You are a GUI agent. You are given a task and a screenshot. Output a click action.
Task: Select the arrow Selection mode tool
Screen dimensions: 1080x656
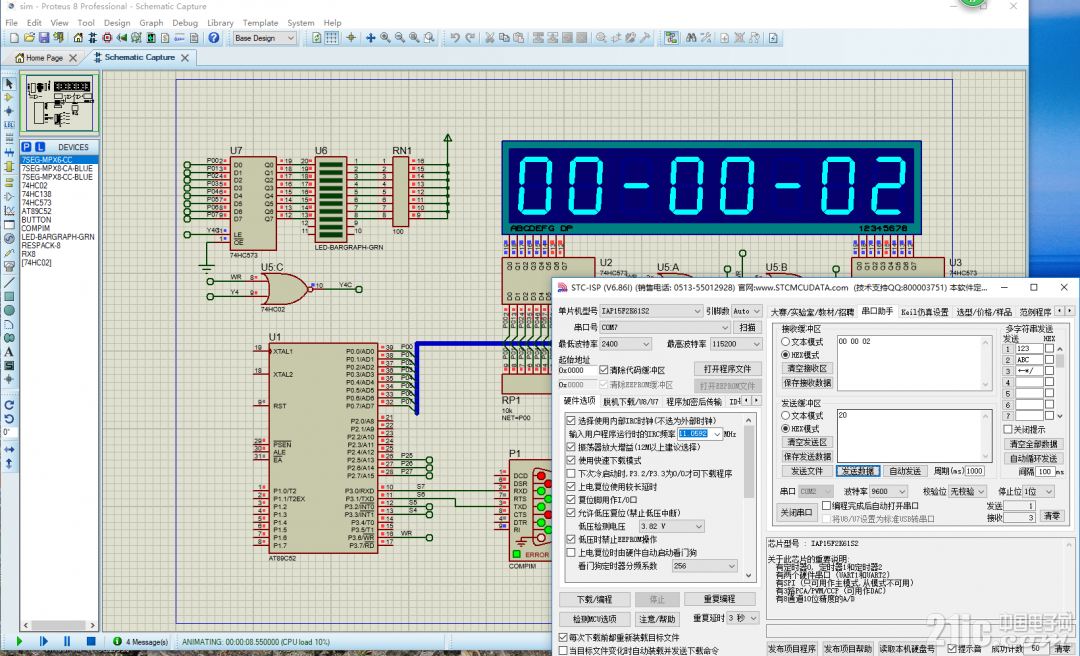pyautogui.click(x=9, y=83)
